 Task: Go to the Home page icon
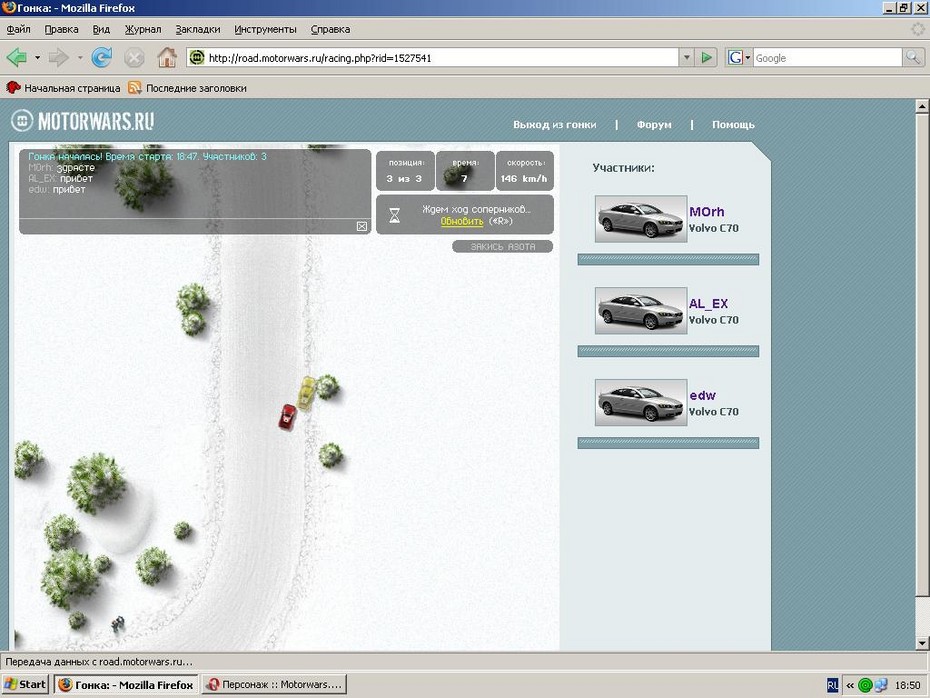pyautogui.click(x=167, y=58)
